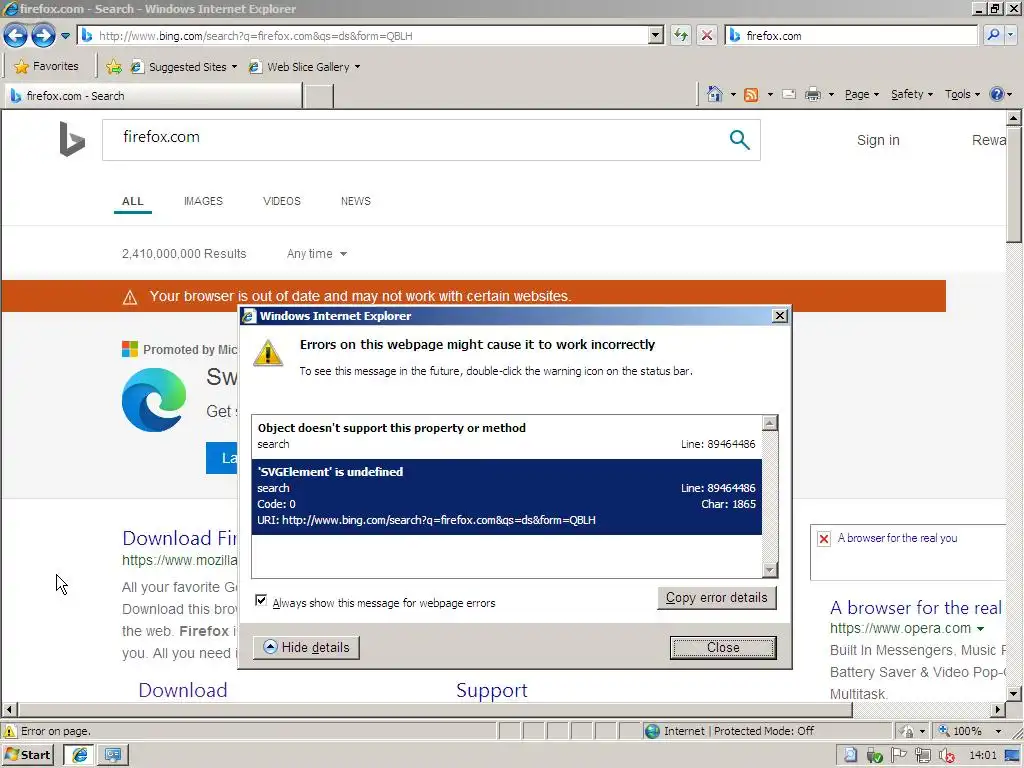This screenshot has width=1024, height=768.
Task: Click the second taskbar program icon
Action: pos(113,755)
